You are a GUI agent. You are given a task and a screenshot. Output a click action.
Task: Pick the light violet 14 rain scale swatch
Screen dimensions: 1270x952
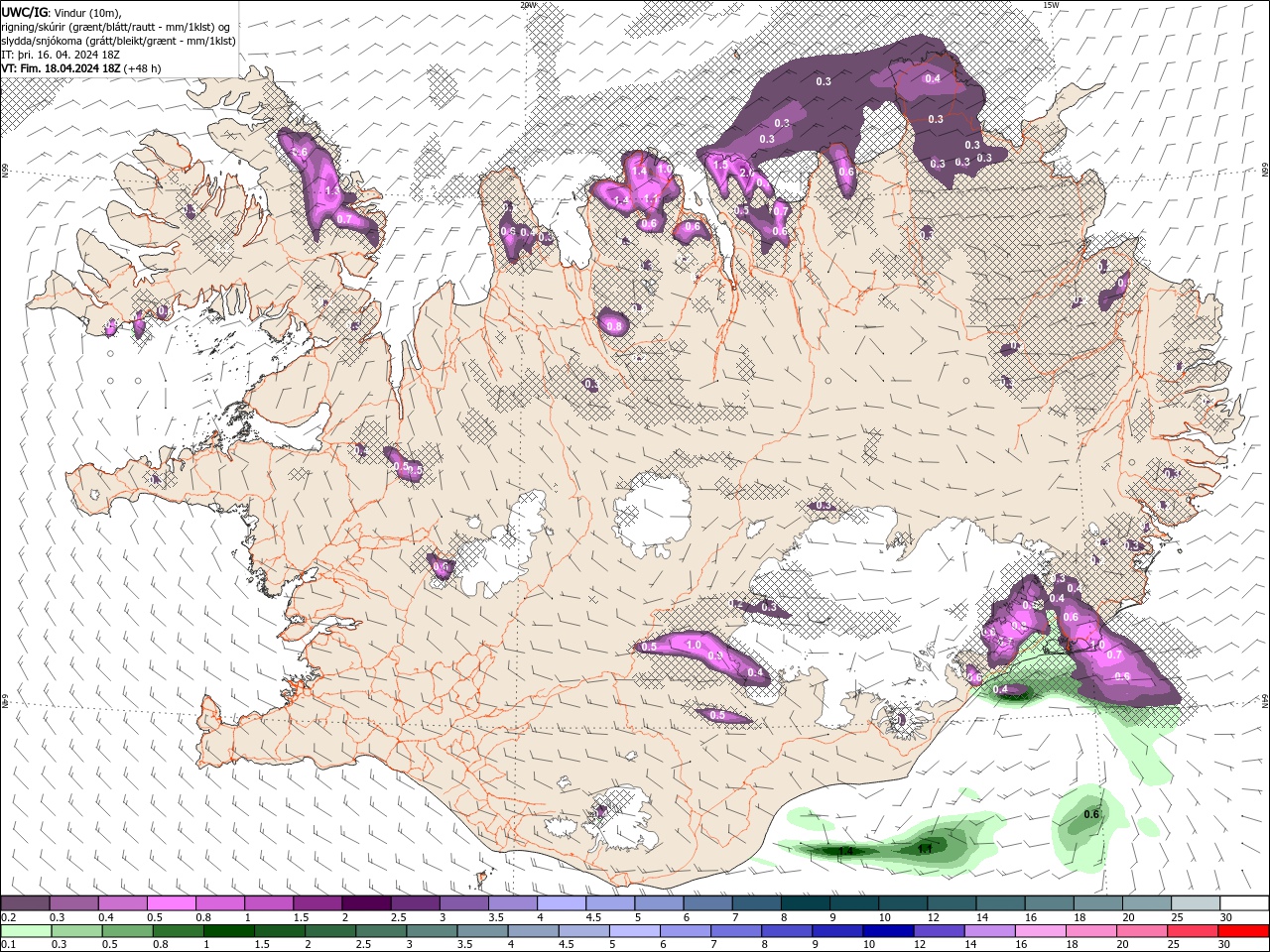(x=989, y=931)
